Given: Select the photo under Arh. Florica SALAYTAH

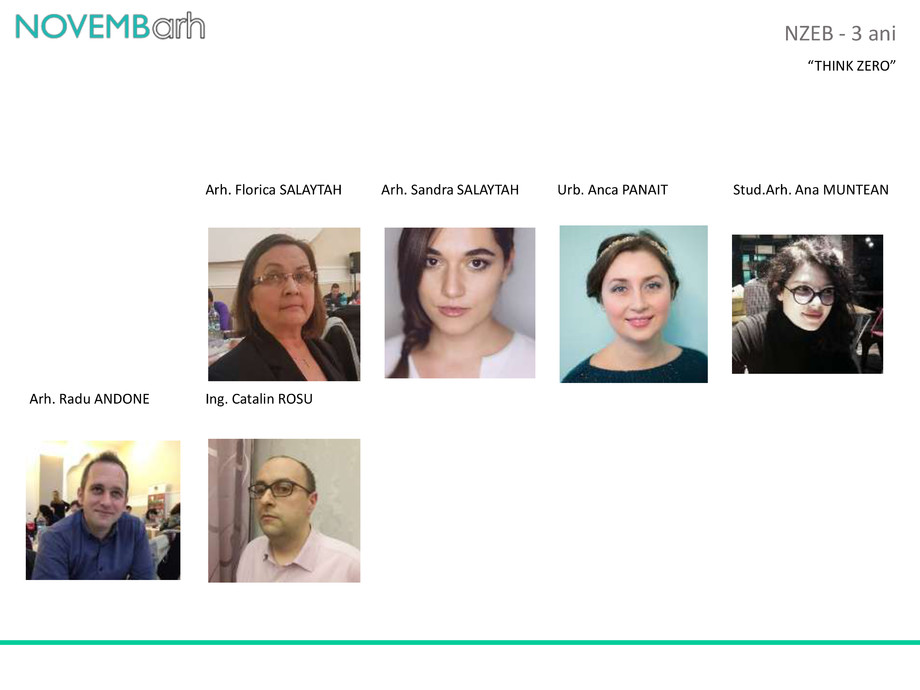Looking at the screenshot, I should [284, 304].
